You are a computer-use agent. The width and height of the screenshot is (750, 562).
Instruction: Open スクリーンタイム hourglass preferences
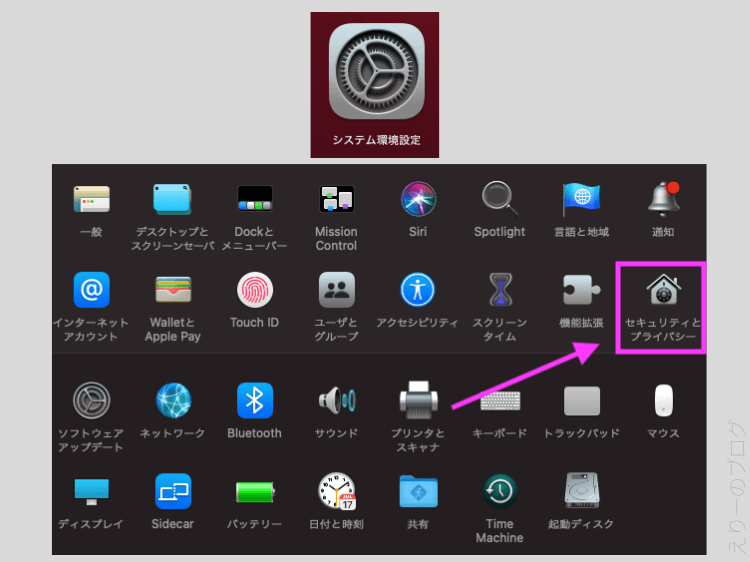[500, 290]
